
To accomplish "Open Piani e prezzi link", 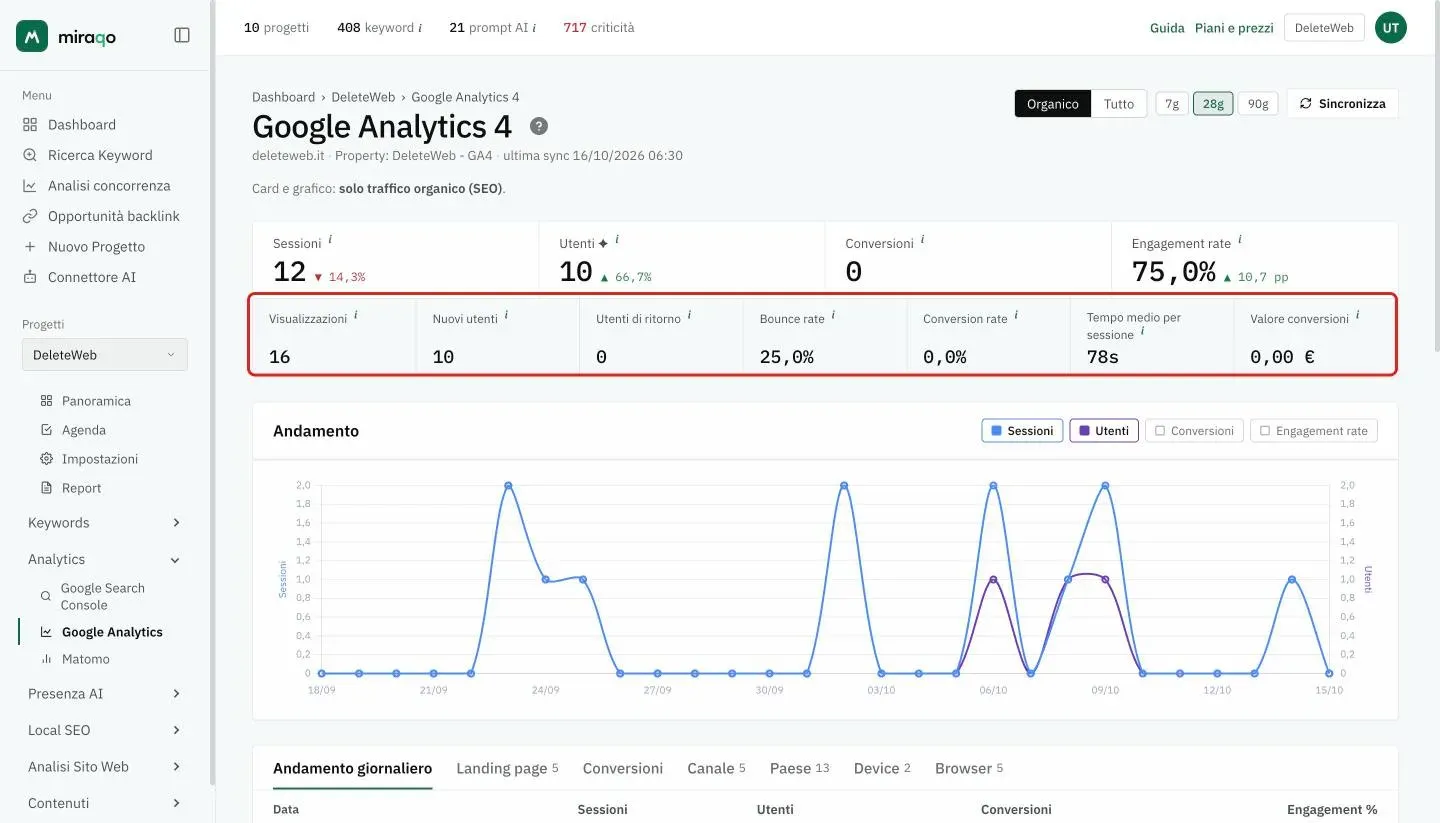I will 1234,28.
